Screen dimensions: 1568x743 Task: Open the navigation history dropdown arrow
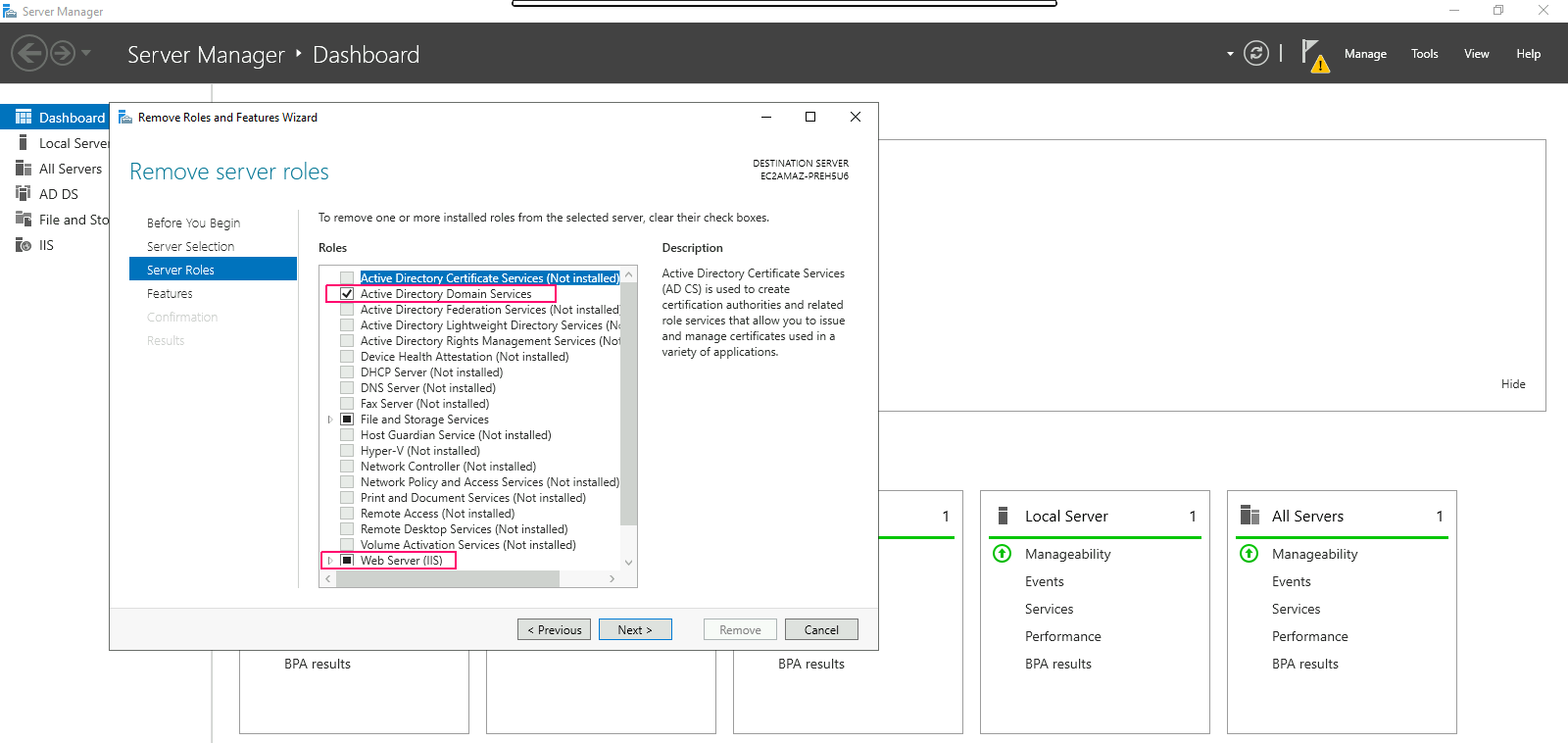click(86, 53)
